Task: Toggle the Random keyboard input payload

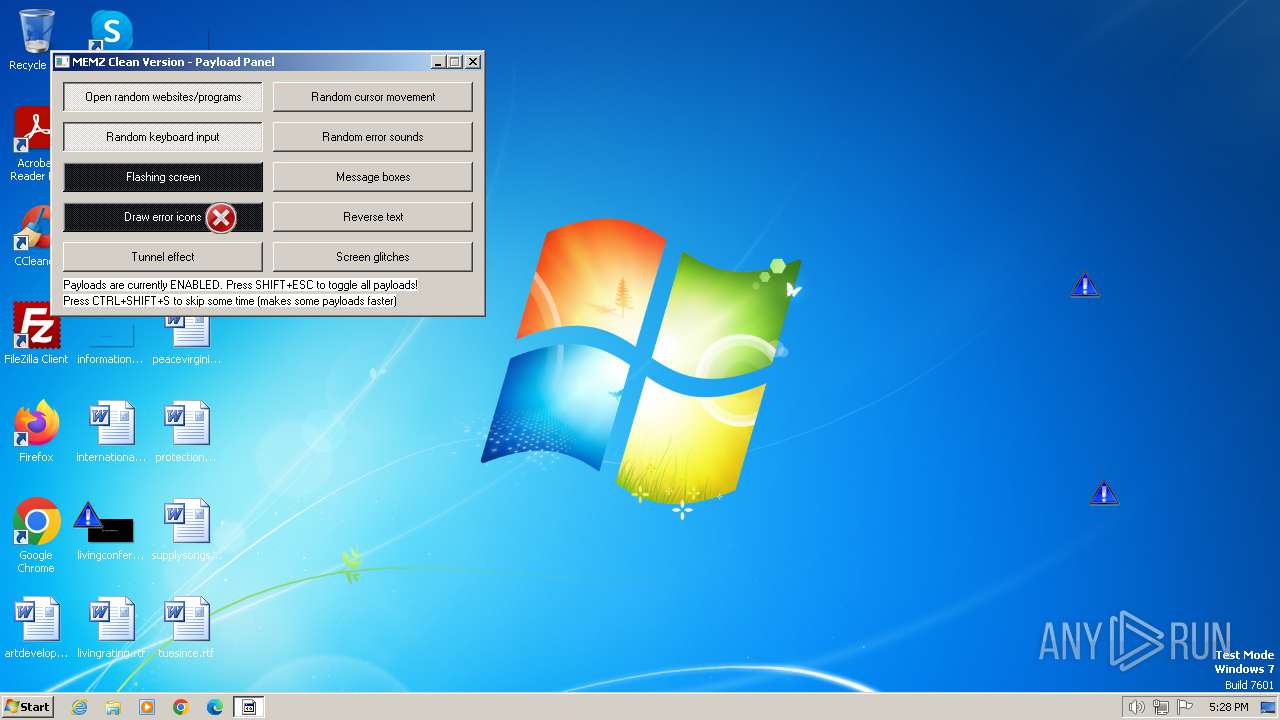Action: point(163,137)
